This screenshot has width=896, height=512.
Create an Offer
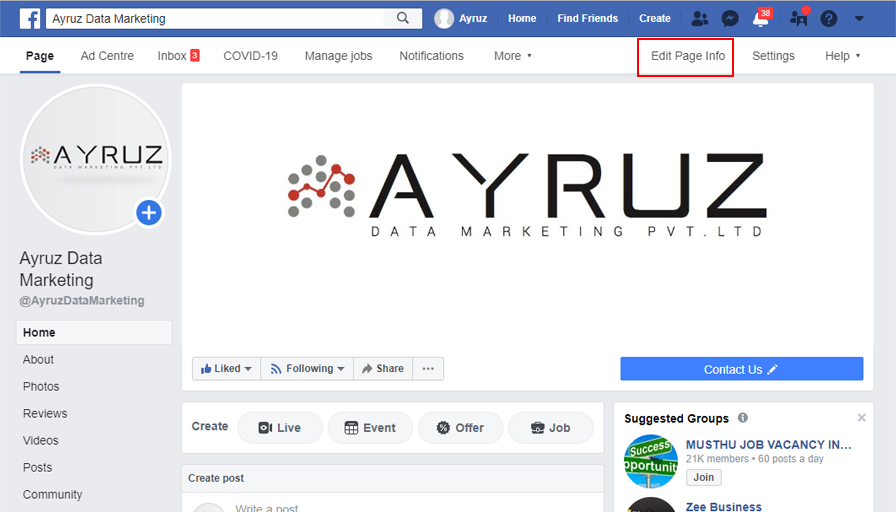461,427
